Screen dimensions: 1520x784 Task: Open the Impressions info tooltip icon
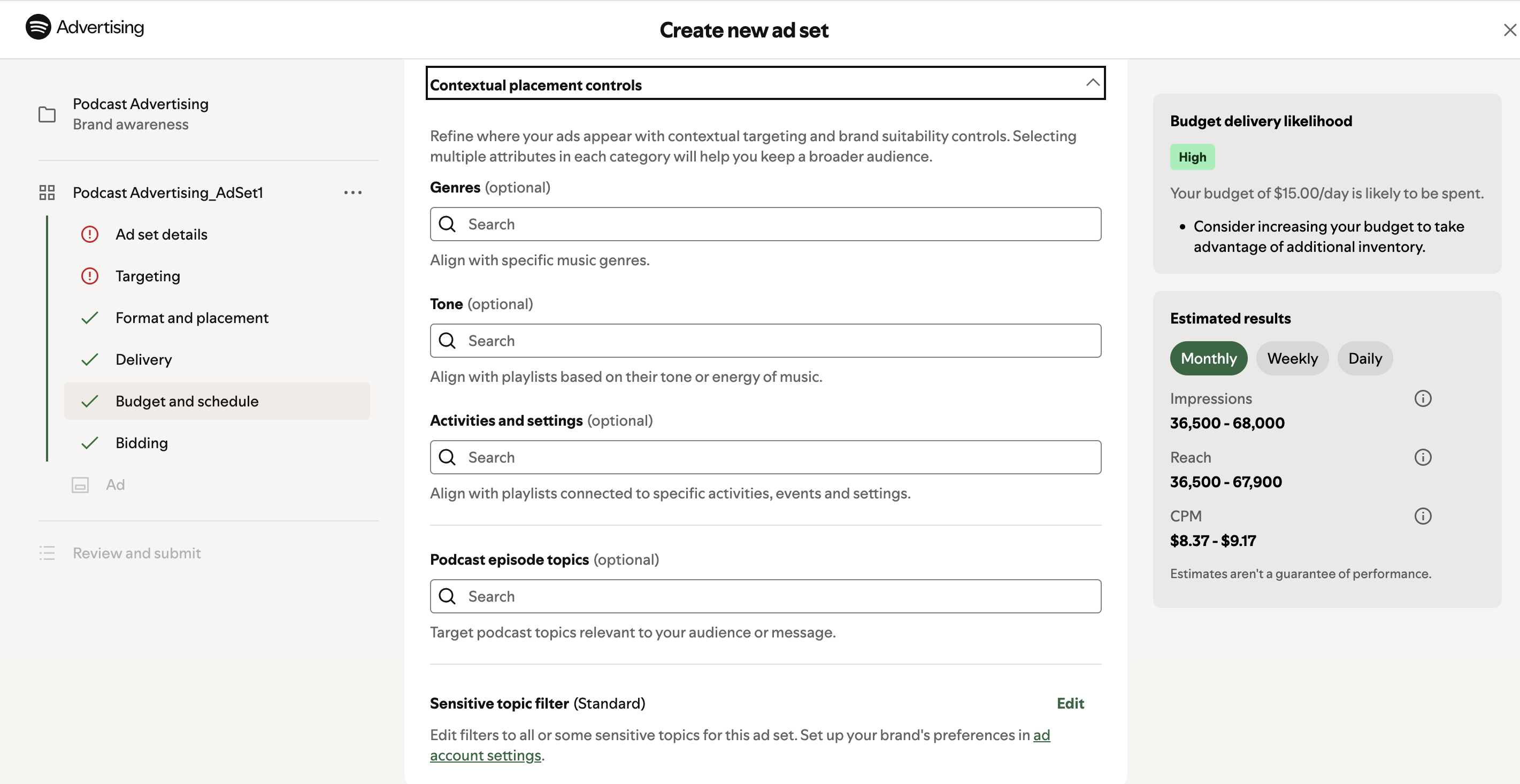[x=1423, y=398]
